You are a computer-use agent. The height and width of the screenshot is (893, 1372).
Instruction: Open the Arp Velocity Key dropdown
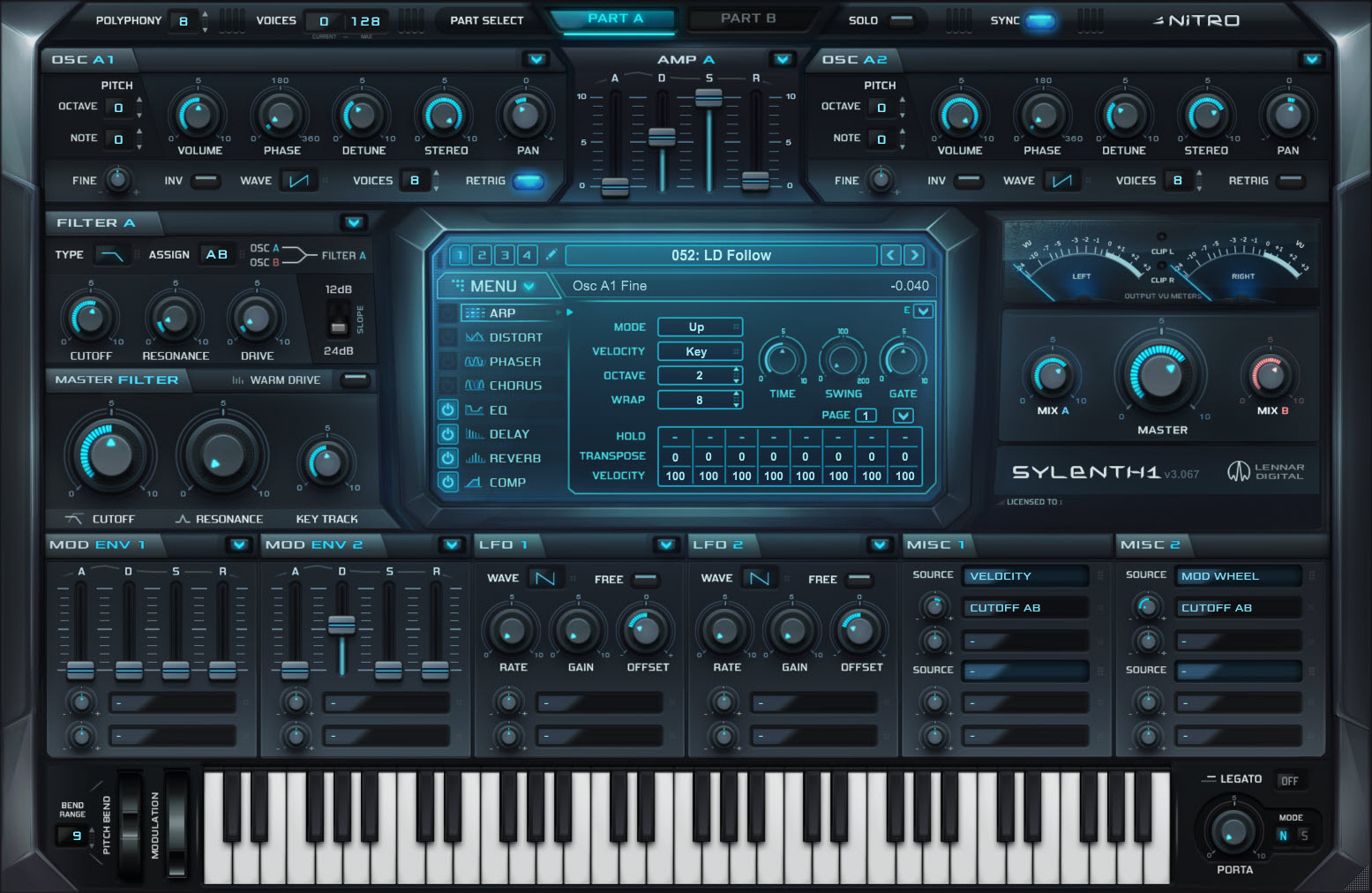point(700,351)
